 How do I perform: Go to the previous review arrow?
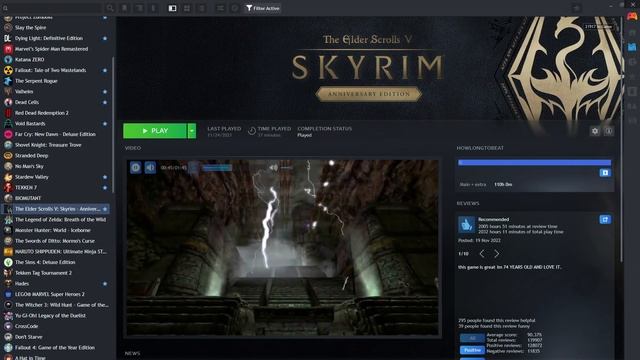pyautogui.click(x=482, y=253)
